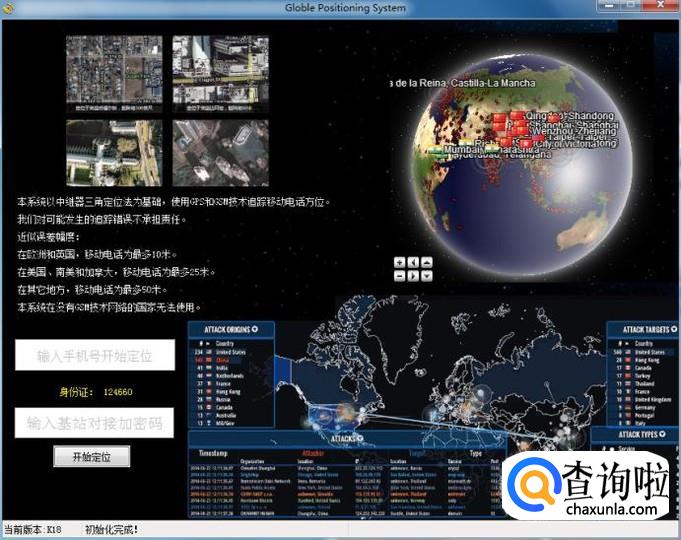Sort Attack Targets by Country column header
This screenshot has width=681, height=540.
click(644, 344)
